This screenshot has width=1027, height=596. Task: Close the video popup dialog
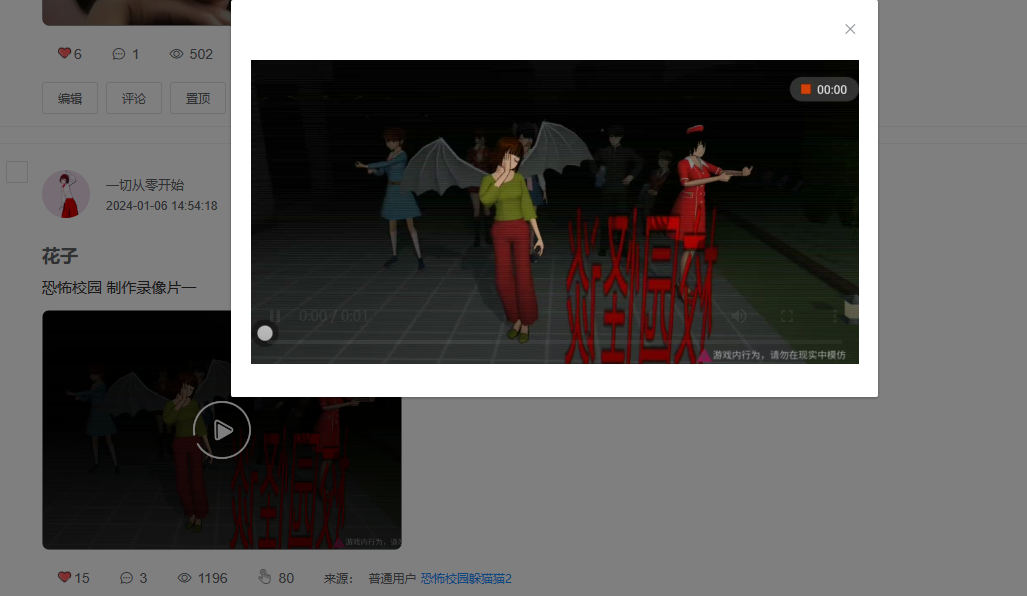[850, 29]
